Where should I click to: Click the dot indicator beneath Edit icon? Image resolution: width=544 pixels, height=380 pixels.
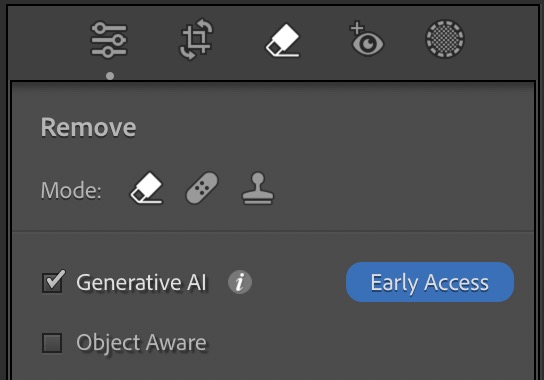(x=110, y=76)
